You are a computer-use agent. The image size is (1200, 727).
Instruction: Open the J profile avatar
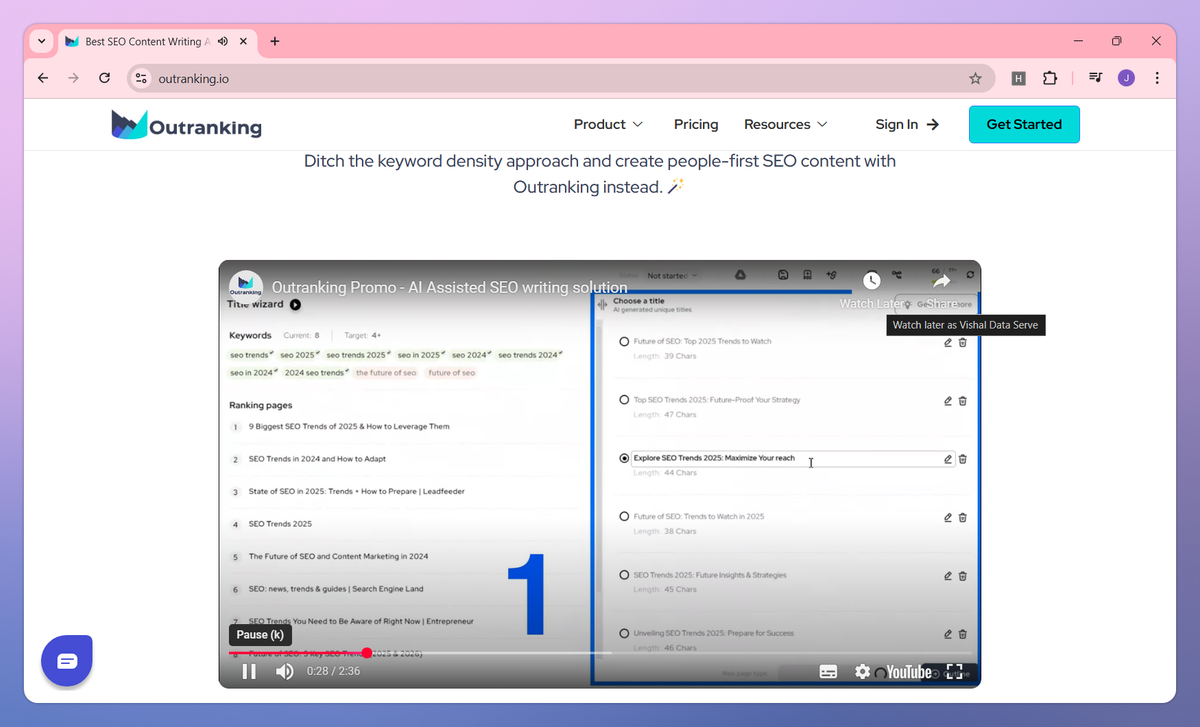1126,78
